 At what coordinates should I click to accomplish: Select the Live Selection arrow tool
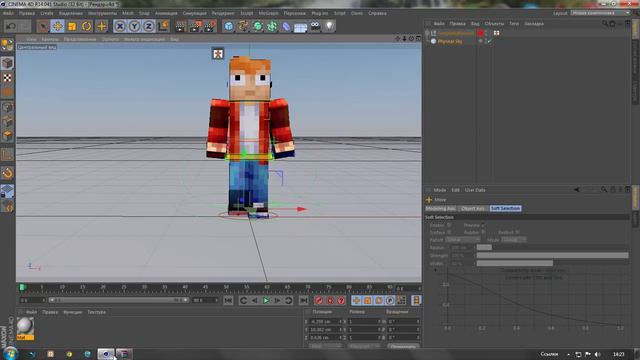(42, 27)
